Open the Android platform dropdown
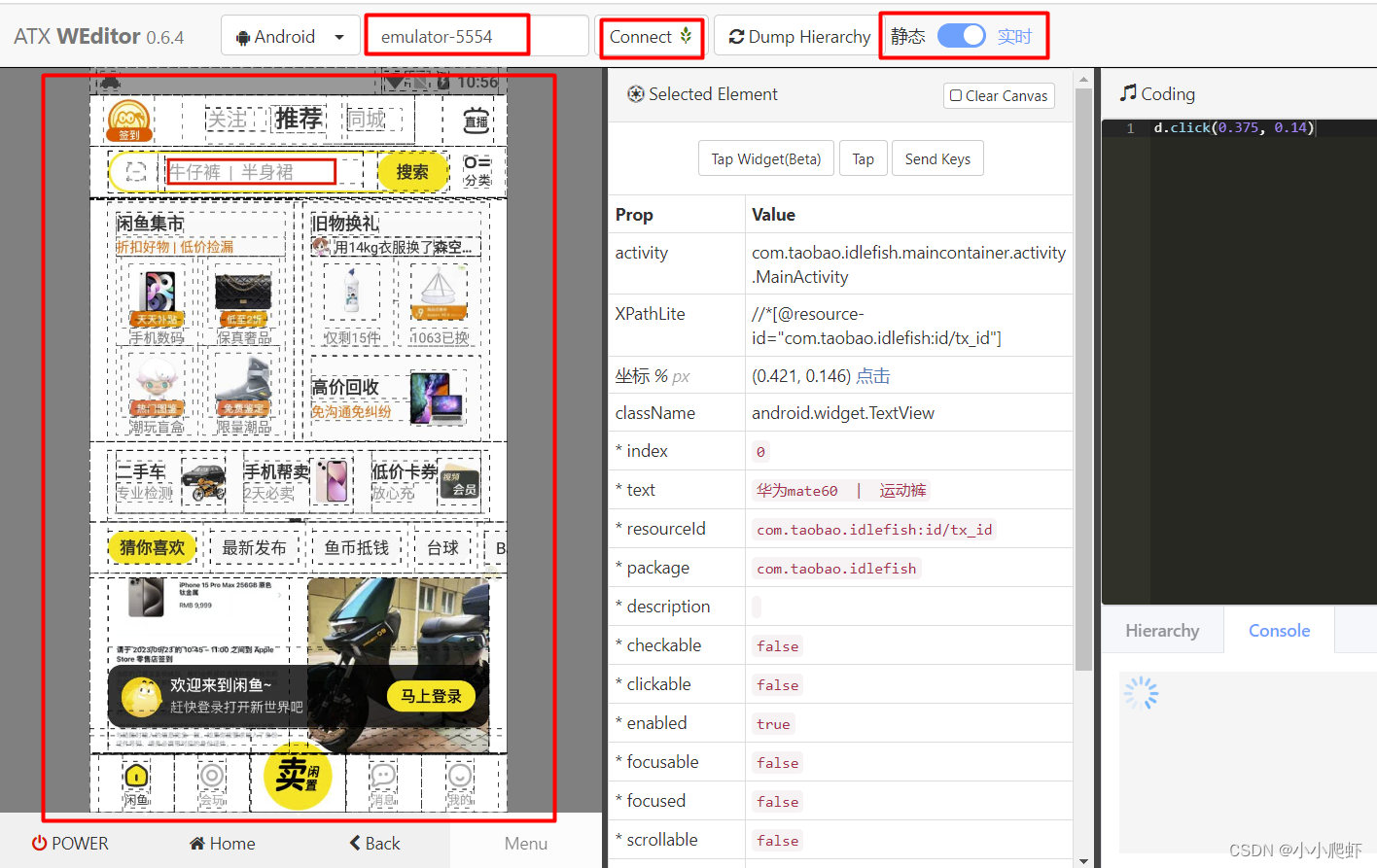1377x868 pixels. [x=289, y=37]
